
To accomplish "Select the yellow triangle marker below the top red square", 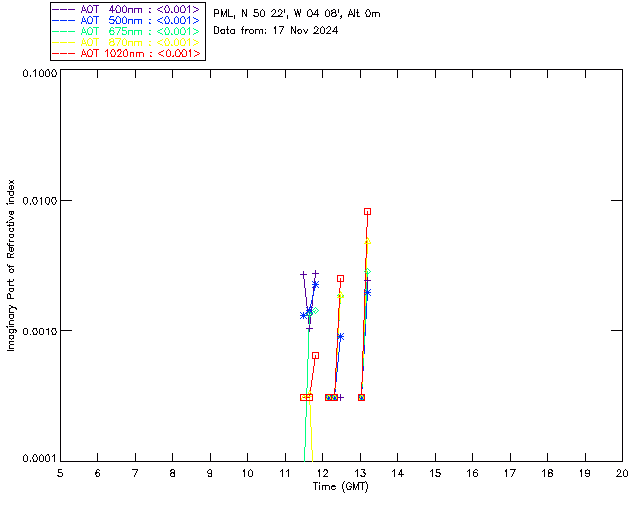I will coord(367,242).
